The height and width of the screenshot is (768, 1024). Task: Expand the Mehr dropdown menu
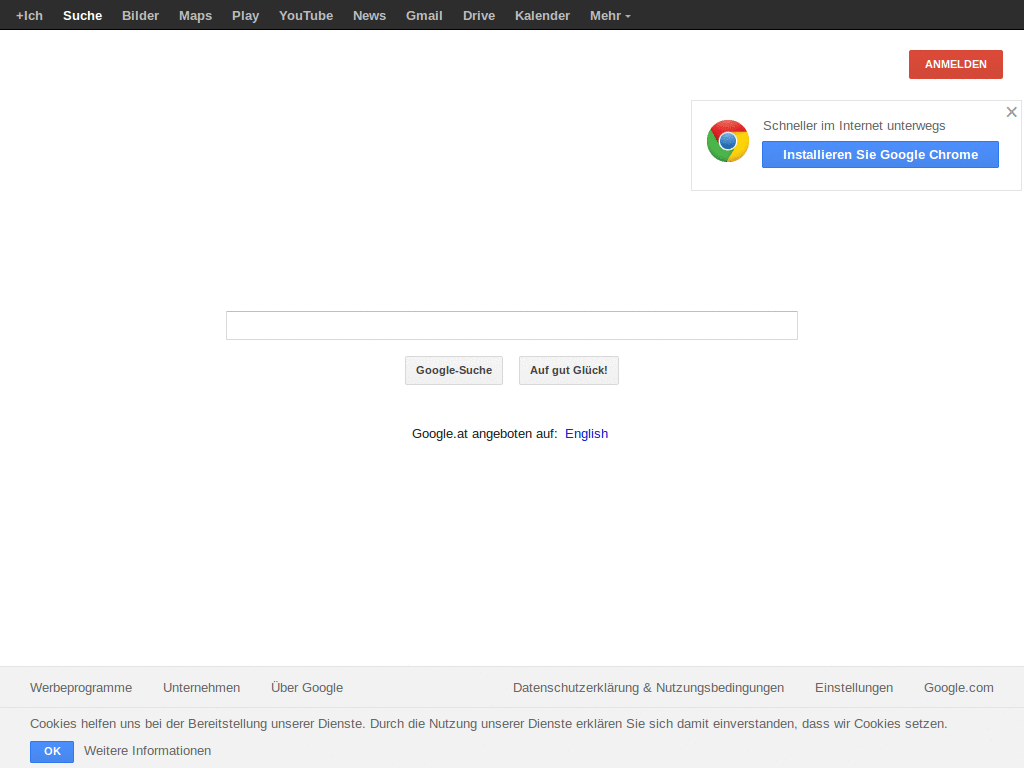[610, 16]
